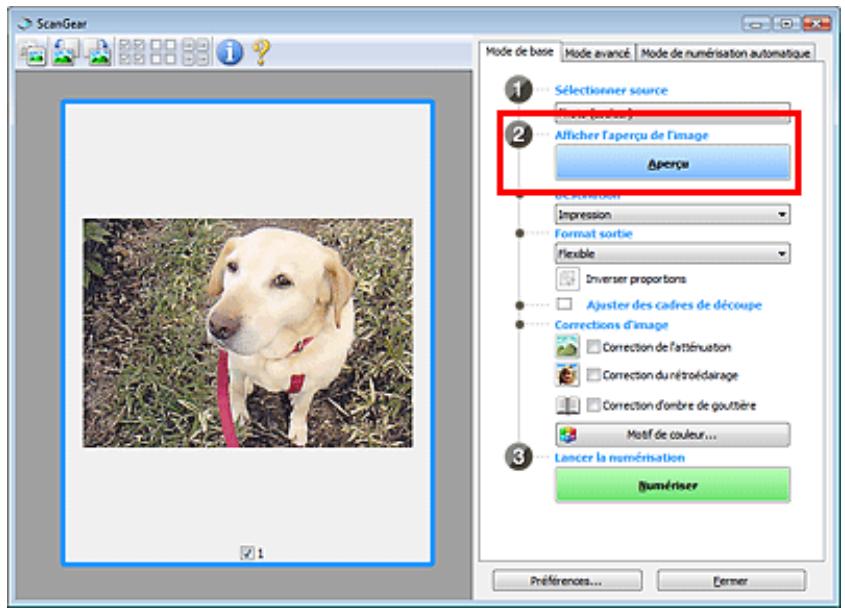Viewport: 845px width, 609px height.
Task: Open the Préférences button
Action: pyautogui.click(x=567, y=581)
